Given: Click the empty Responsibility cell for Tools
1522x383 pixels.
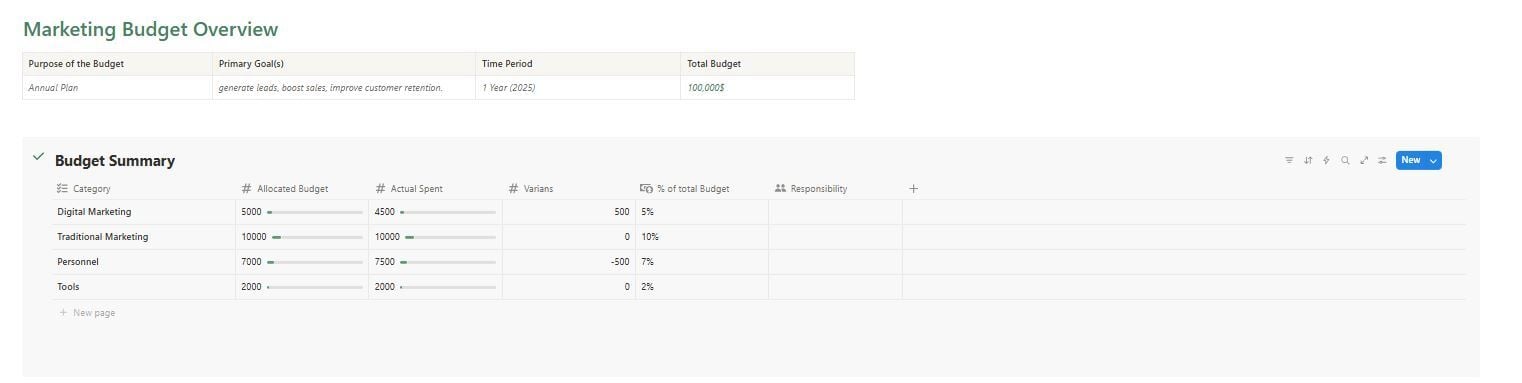Looking at the screenshot, I should pyautogui.click(x=835, y=287).
